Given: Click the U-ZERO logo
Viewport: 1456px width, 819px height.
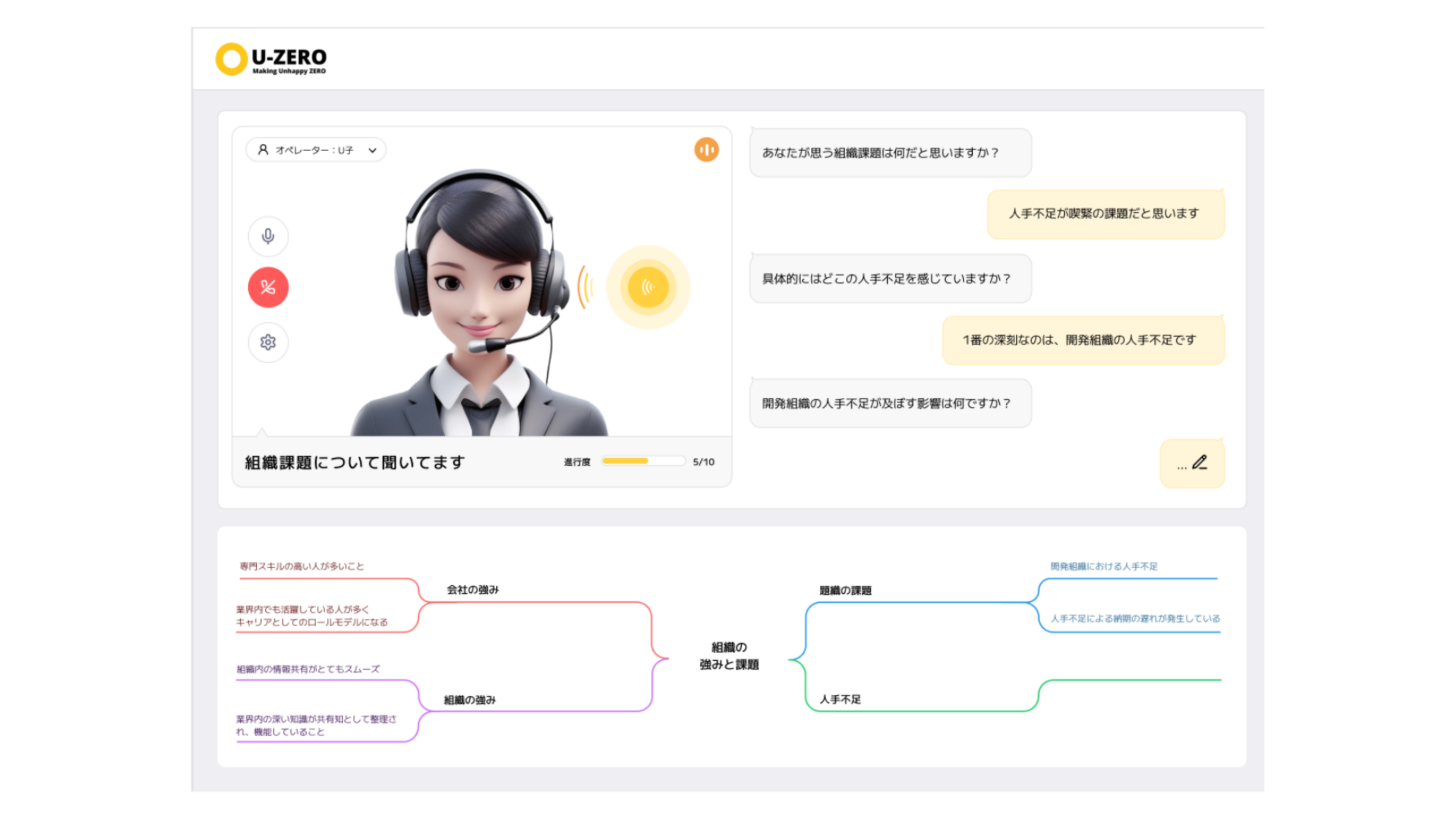Looking at the screenshot, I should tap(271, 59).
